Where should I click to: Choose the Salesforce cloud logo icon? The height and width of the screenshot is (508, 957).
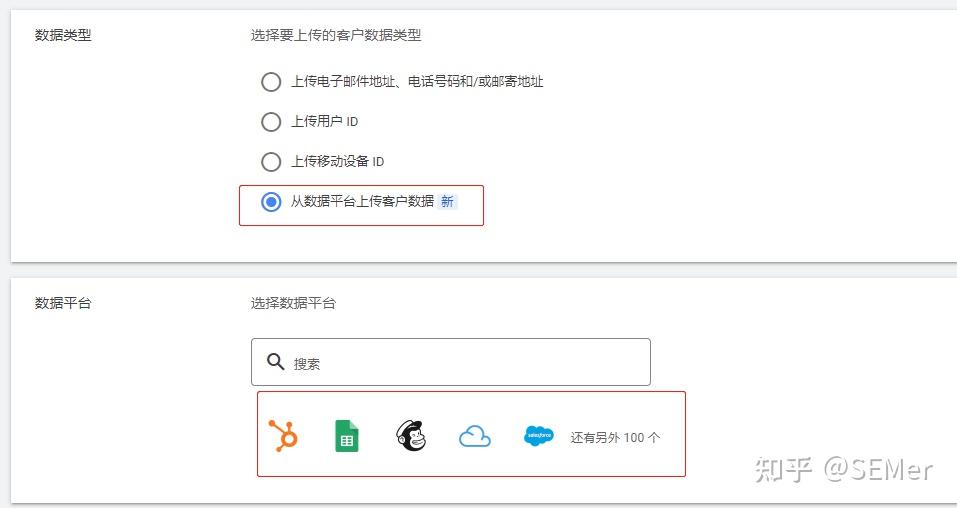tap(538, 436)
